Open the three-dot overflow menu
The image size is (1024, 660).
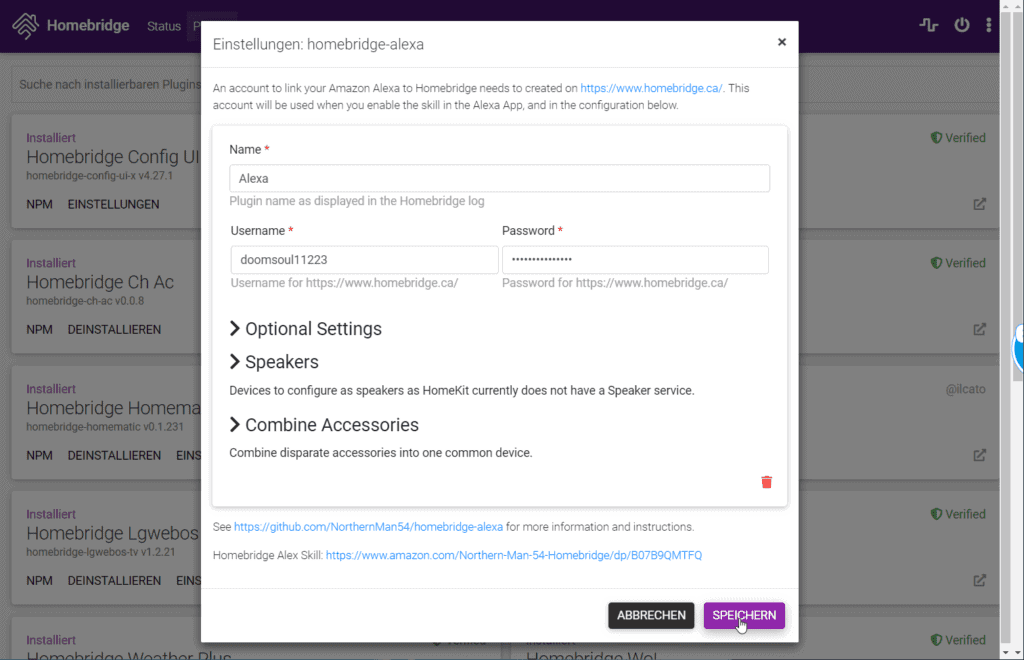[989, 25]
